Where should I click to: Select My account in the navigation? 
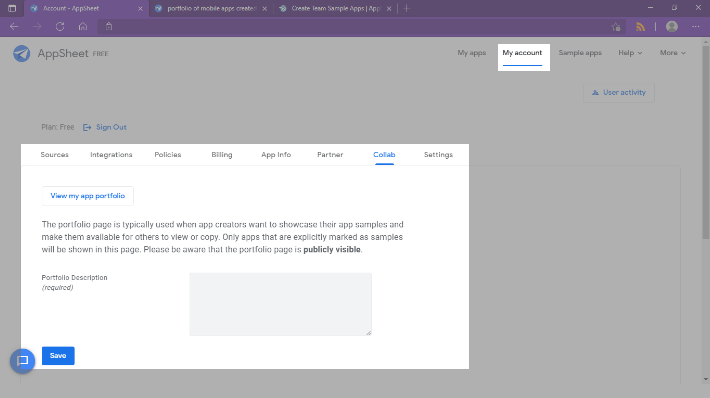tap(522, 53)
